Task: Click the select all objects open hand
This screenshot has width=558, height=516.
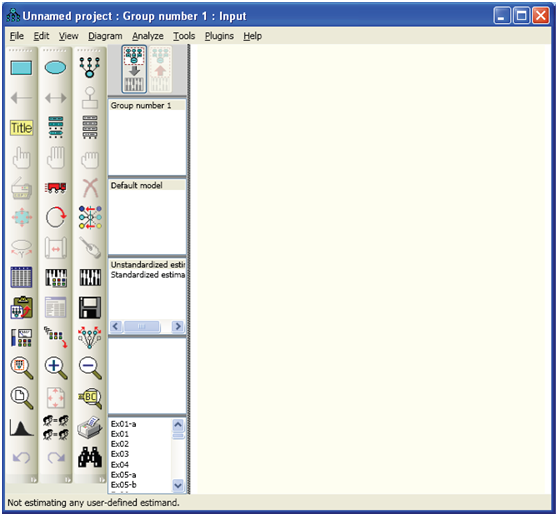Action: coord(56,158)
